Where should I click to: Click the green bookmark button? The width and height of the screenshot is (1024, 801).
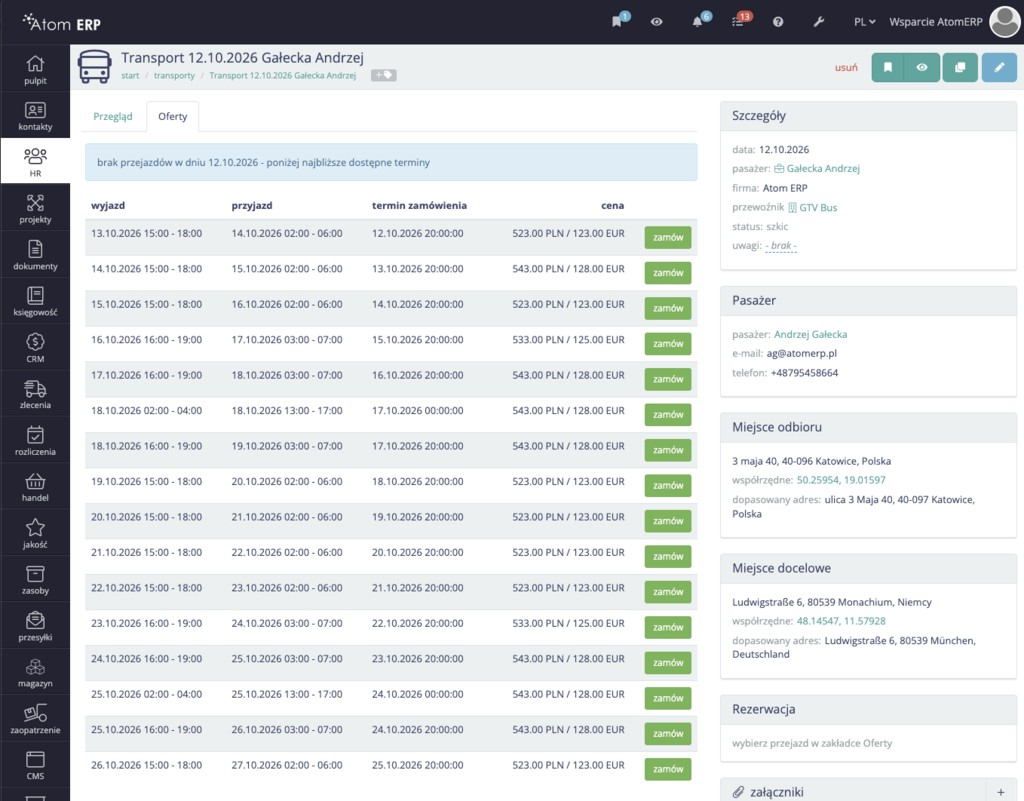click(x=888, y=67)
